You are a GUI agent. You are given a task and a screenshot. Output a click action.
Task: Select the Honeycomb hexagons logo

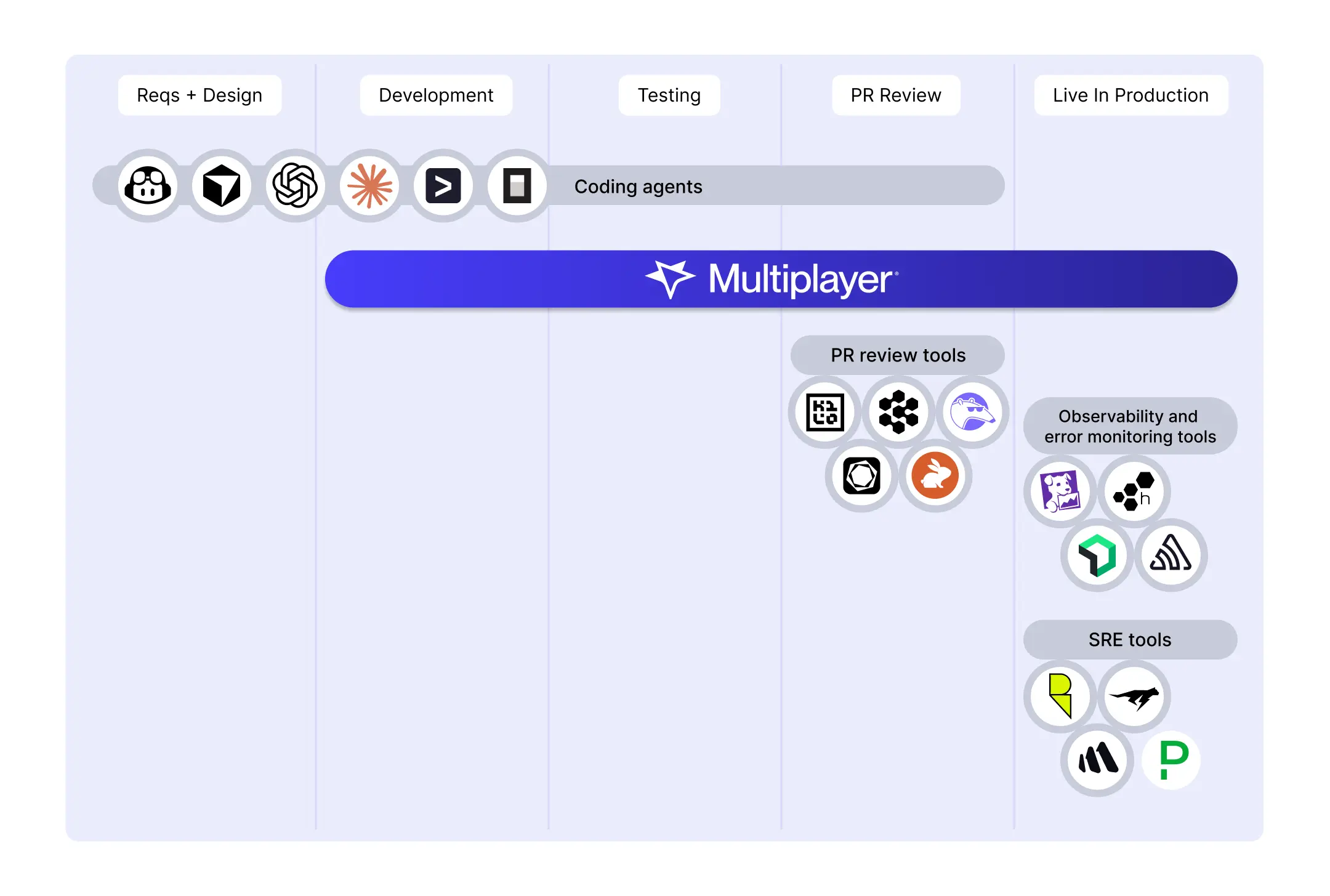(1135, 491)
